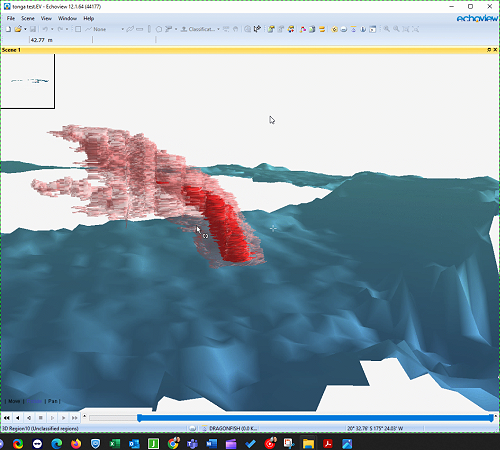Click the round yellow target icon
The image size is (500, 450).
(334, 29)
